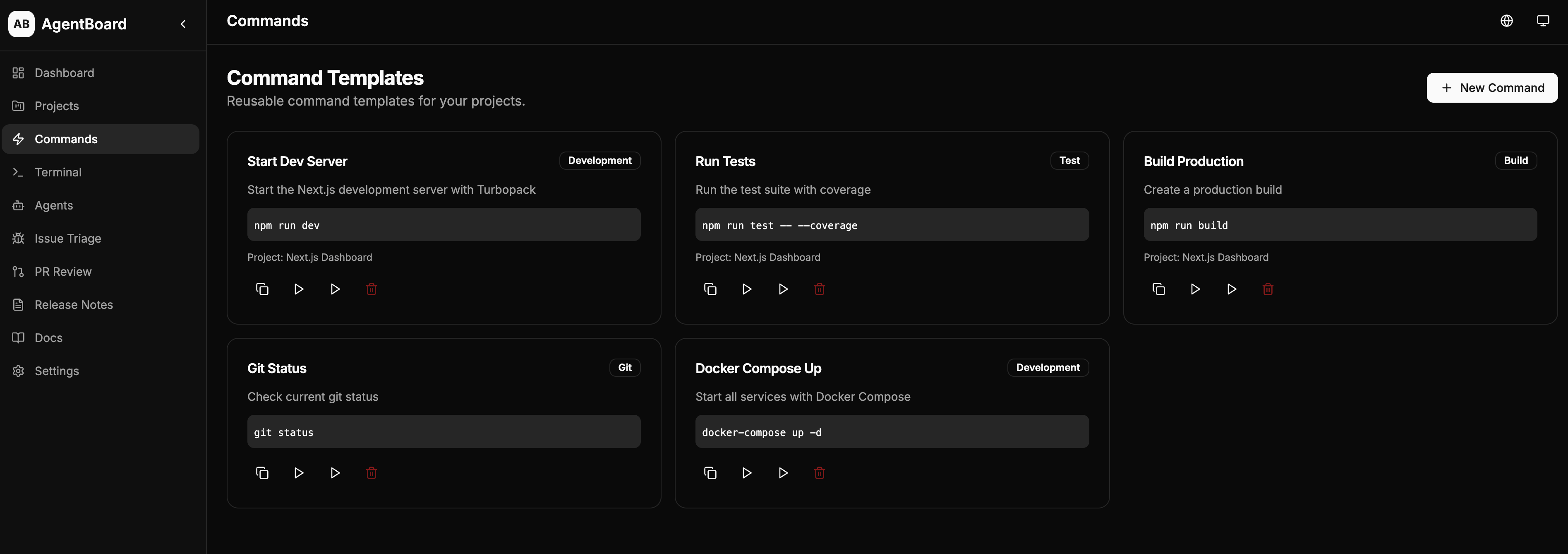Click the npm run dev code box
This screenshot has height=554, width=1568.
click(x=444, y=225)
